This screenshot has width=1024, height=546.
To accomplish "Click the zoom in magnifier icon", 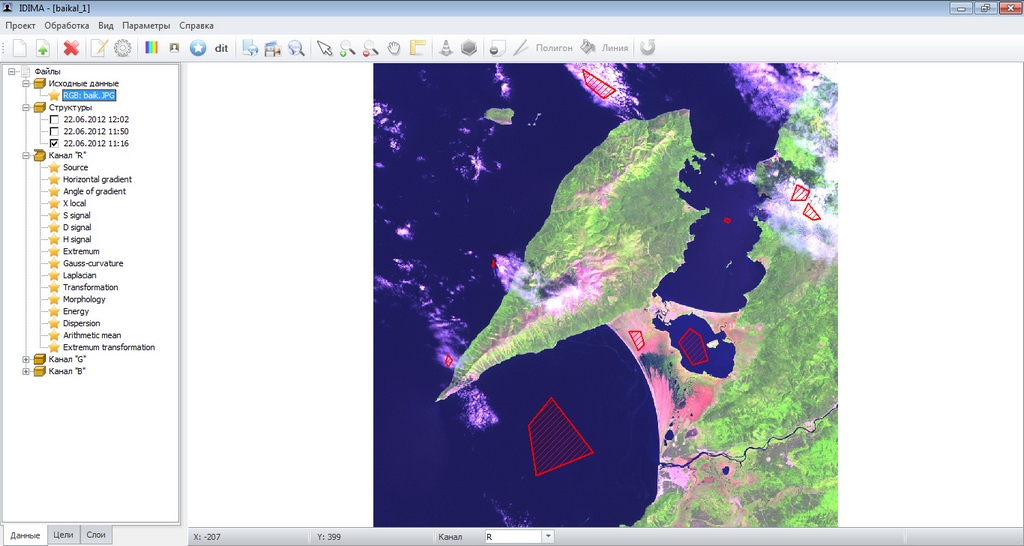I will pyautogui.click(x=347, y=47).
